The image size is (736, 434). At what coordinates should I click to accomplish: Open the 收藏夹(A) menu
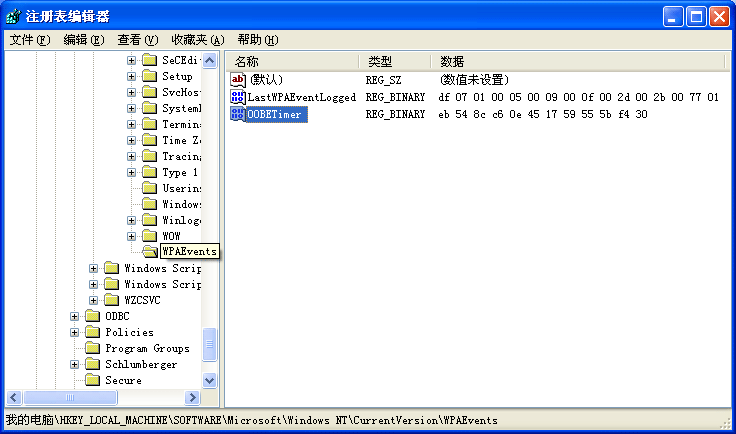point(197,40)
